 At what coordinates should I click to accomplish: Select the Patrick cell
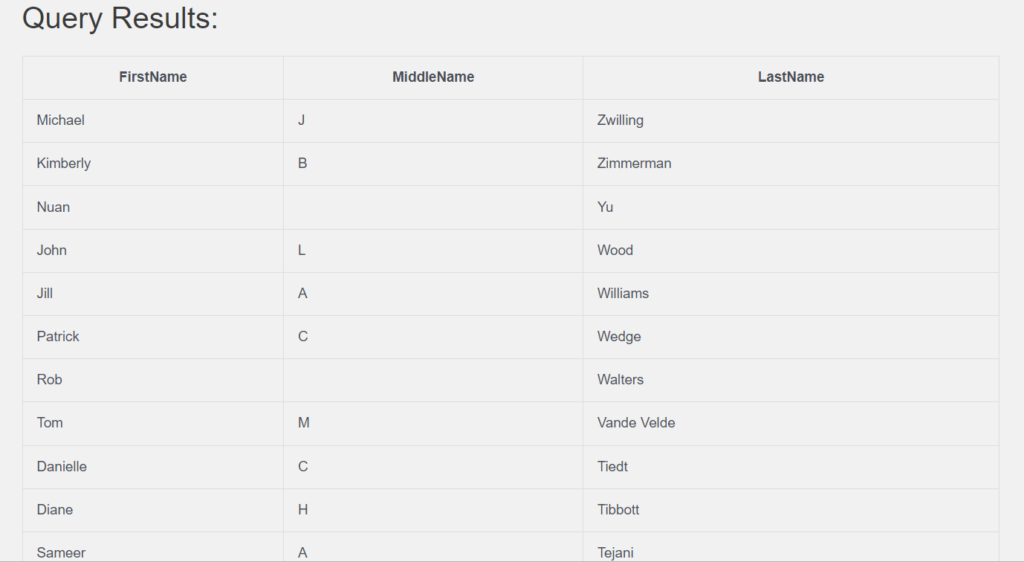point(58,336)
